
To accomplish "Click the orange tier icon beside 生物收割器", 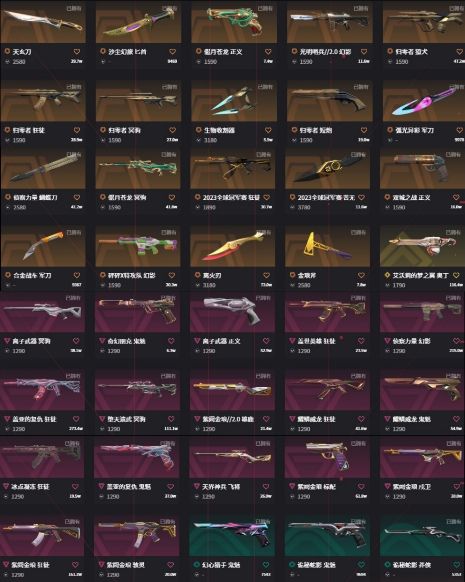I will [199, 130].
